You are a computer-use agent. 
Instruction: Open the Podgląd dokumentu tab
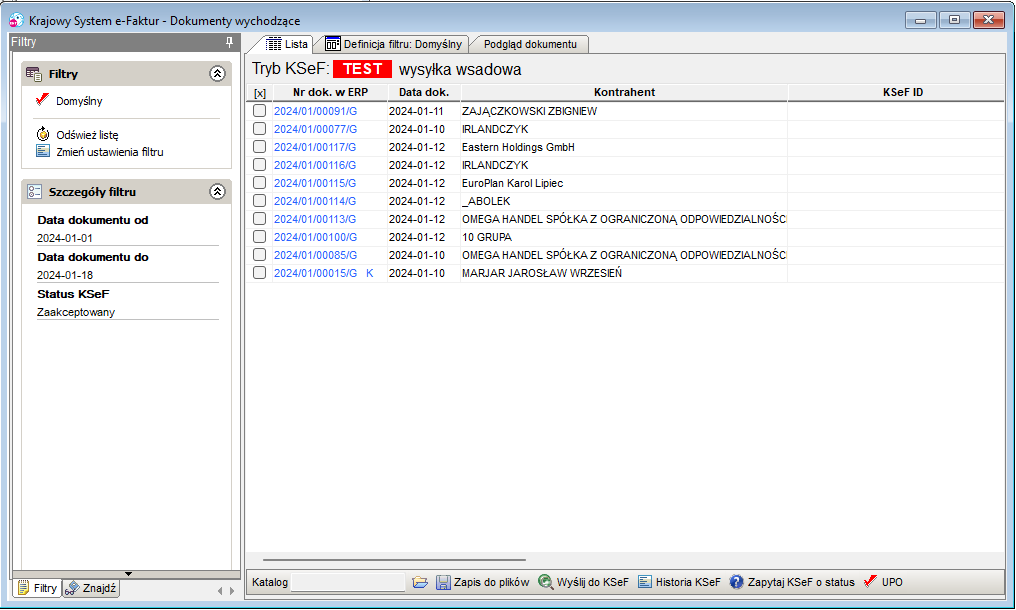pyautogui.click(x=530, y=44)
